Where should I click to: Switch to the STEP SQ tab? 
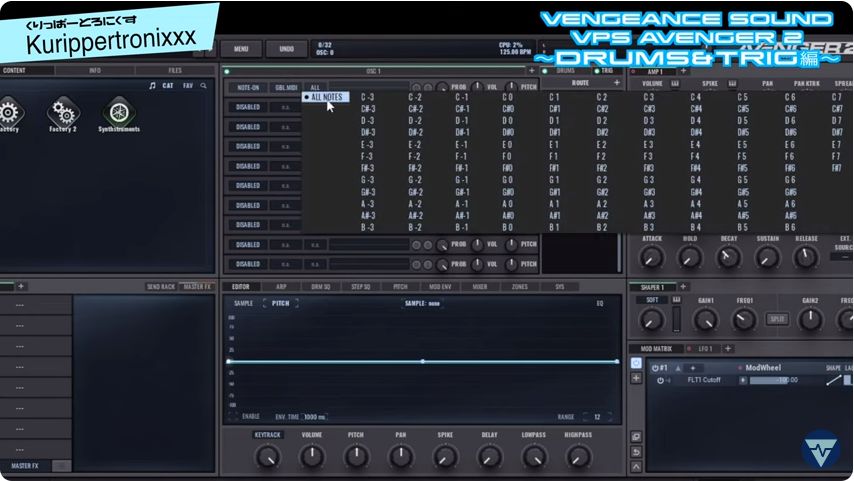[x=360, y=287]
